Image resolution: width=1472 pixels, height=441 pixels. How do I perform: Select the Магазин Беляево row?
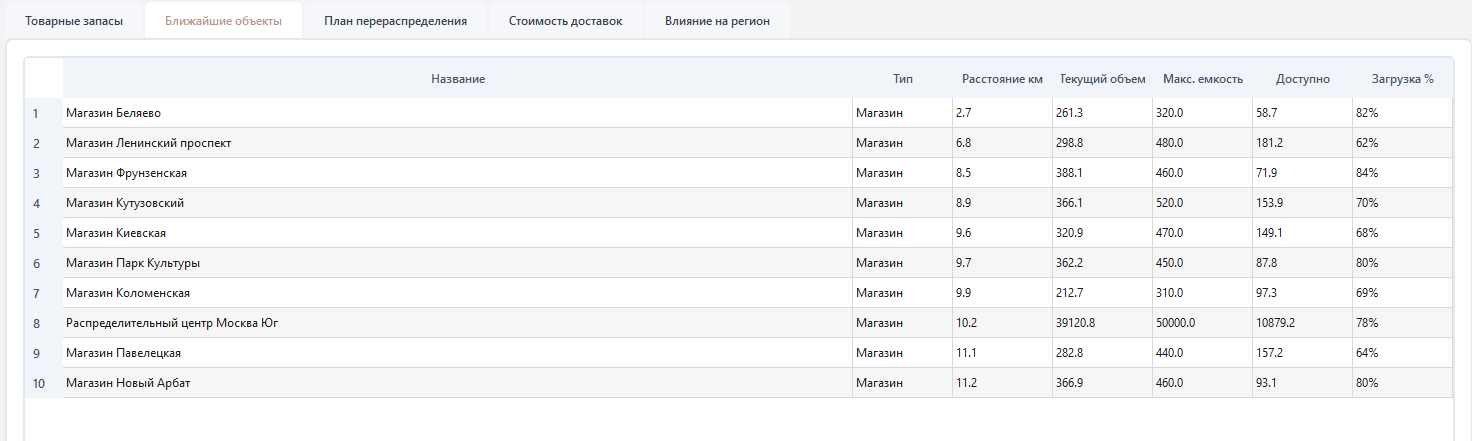tap(113, 113)
